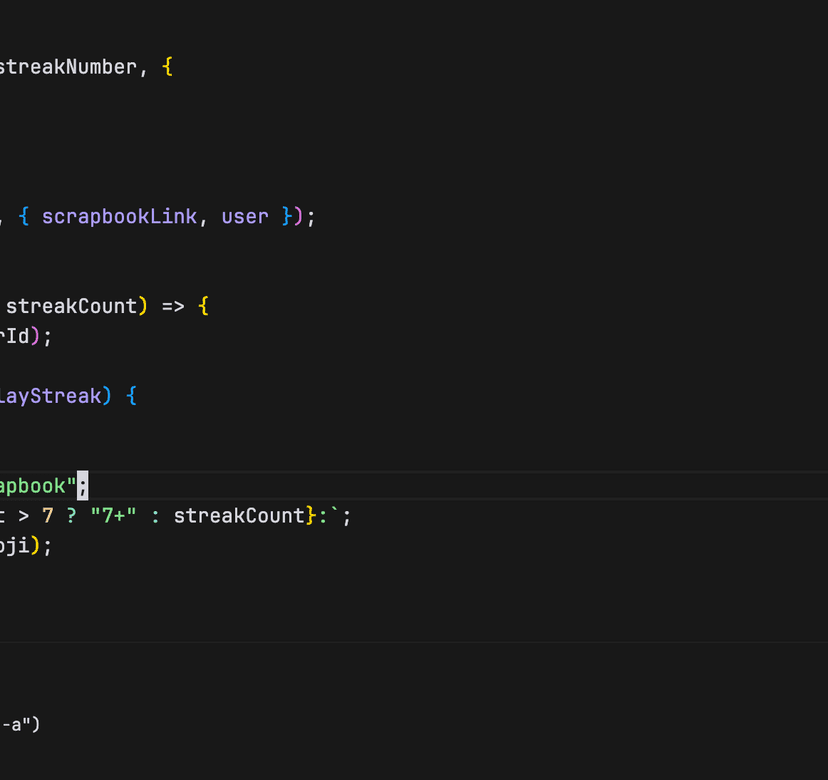Screen dimensions: 828x780
Task: Click the yellow brace after the arrow
Action: point(203,306)
